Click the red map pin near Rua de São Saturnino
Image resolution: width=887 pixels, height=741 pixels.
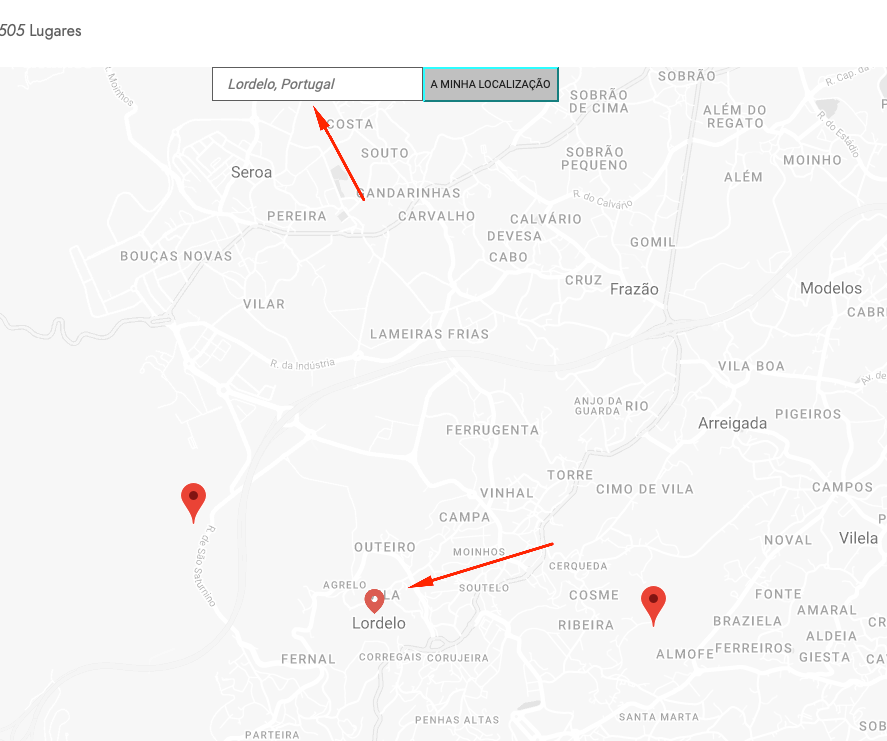tap(193, 498)
